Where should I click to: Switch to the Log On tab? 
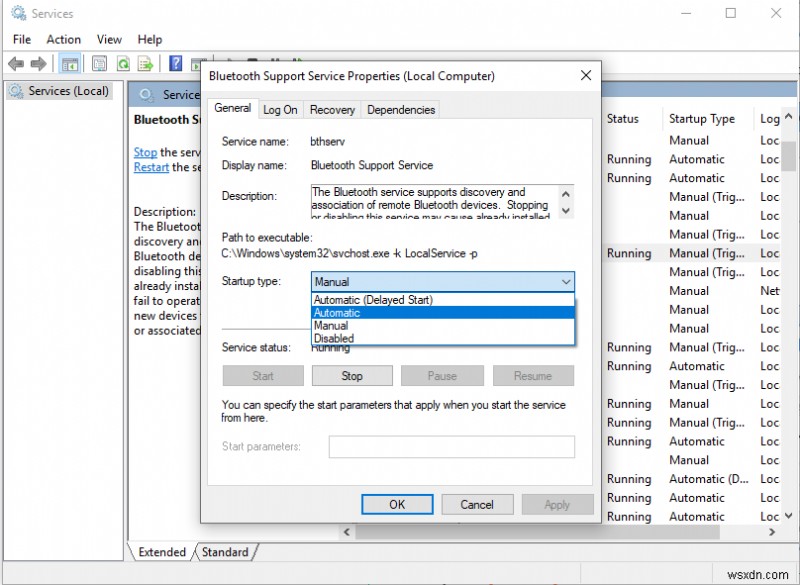280,109
